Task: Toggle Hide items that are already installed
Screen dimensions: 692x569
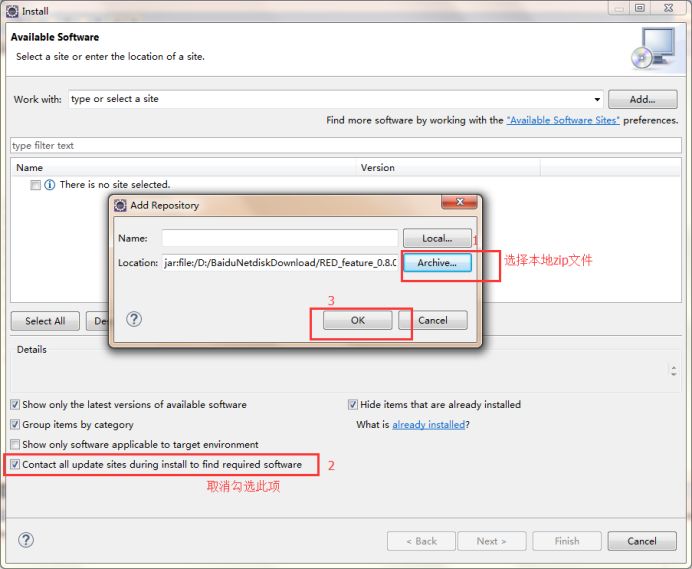Action: [353, 404]
